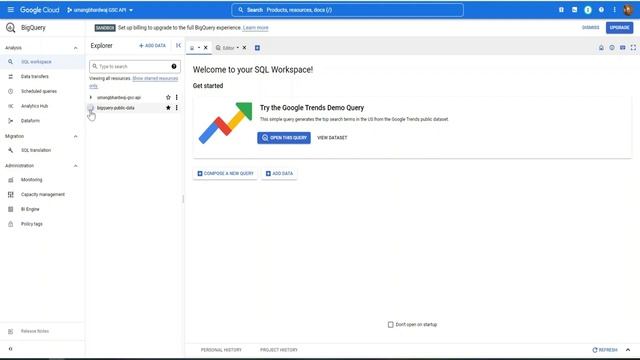Click the BI Engine icon in sidebar
Viewport: 640px width, 360px height.
[x=11, y=209]
